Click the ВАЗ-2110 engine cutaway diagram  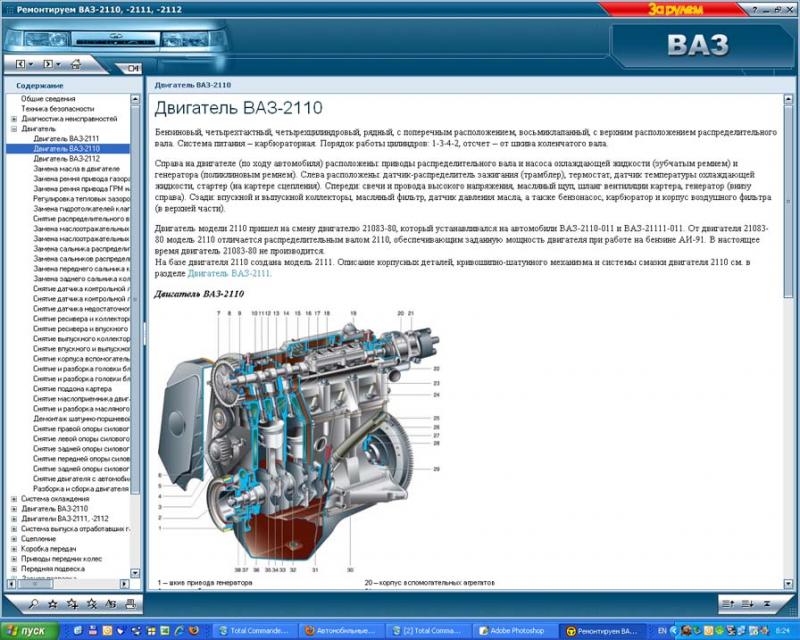298,439
